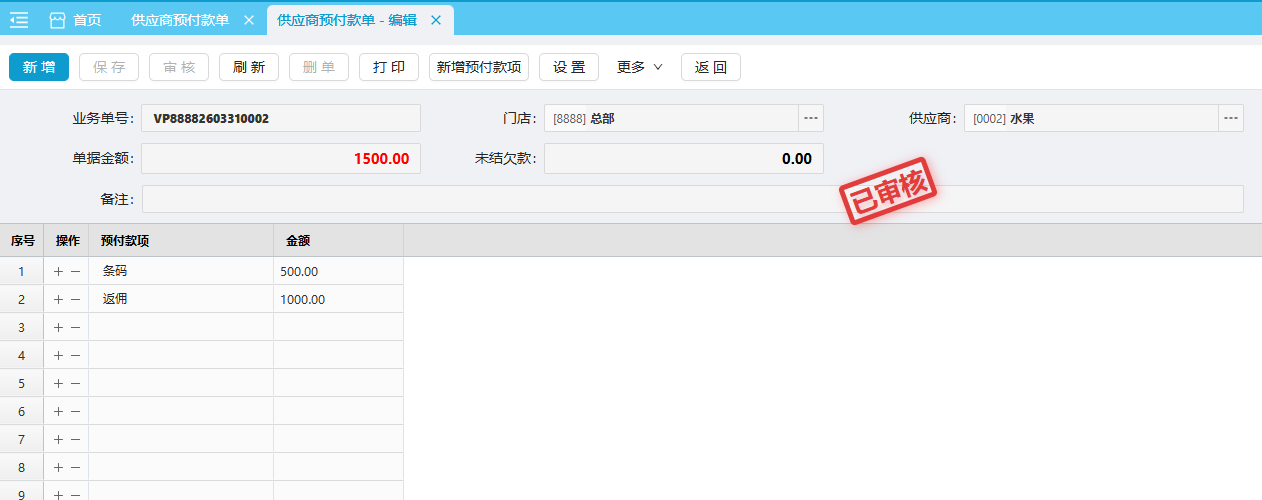Switch to the 供应商预付款单 tab

click(x=180, y=20)
